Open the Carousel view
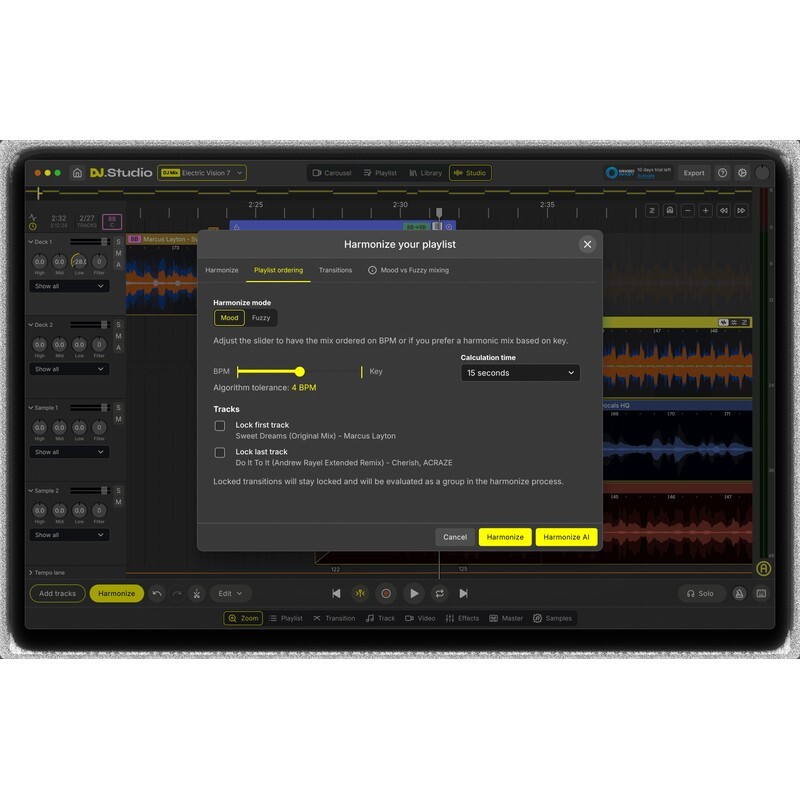The image size is (800, 800). point(330,172)
